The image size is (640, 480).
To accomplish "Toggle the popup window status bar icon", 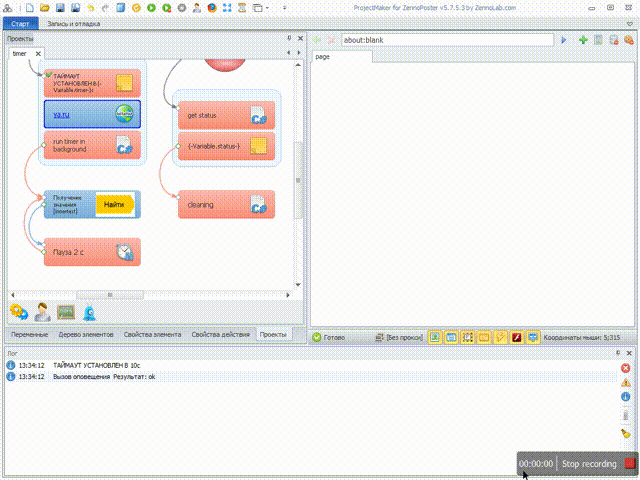I will pyautogui.click(x=451, y=338).
